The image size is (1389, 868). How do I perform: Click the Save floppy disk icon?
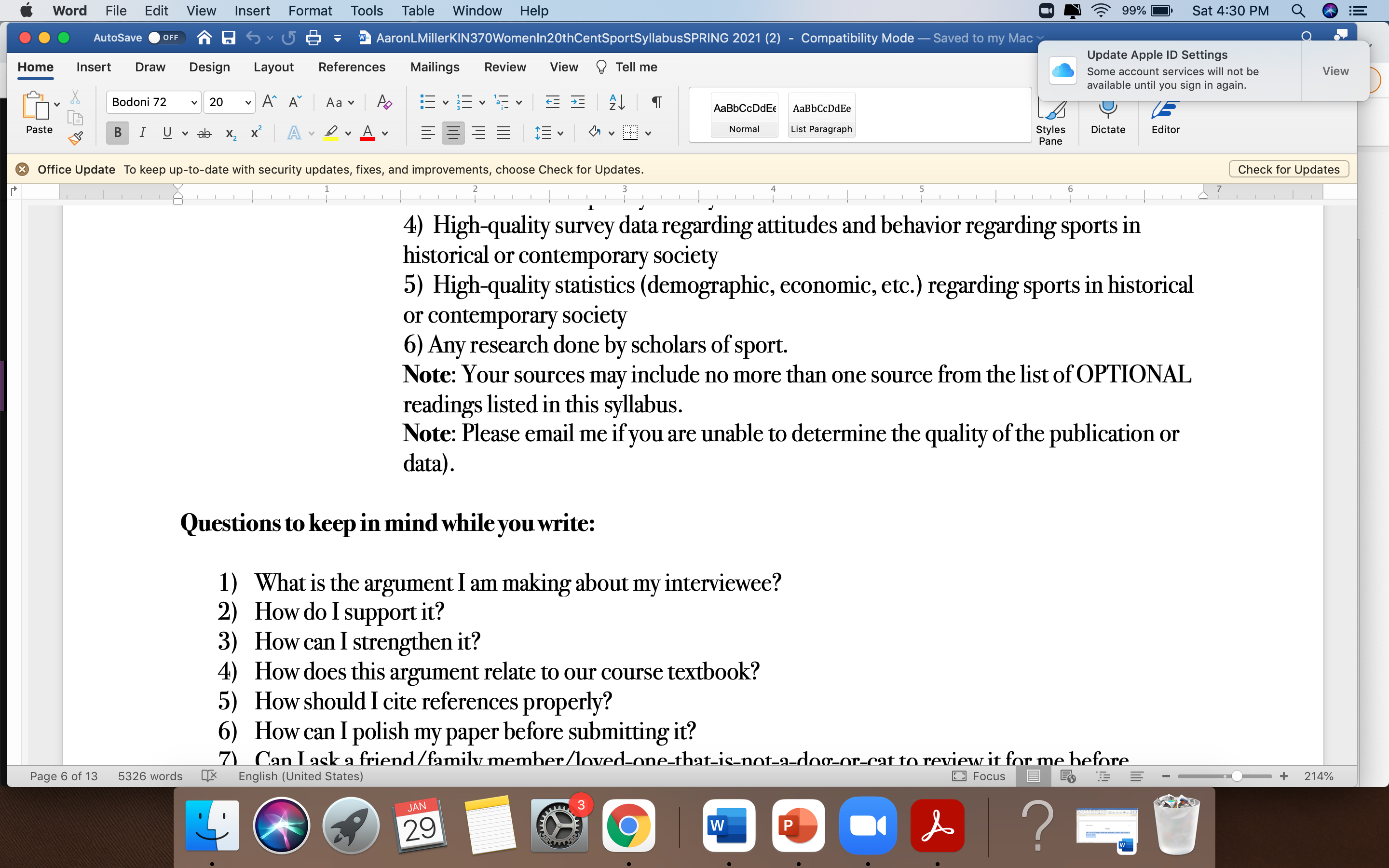point(229,38)
